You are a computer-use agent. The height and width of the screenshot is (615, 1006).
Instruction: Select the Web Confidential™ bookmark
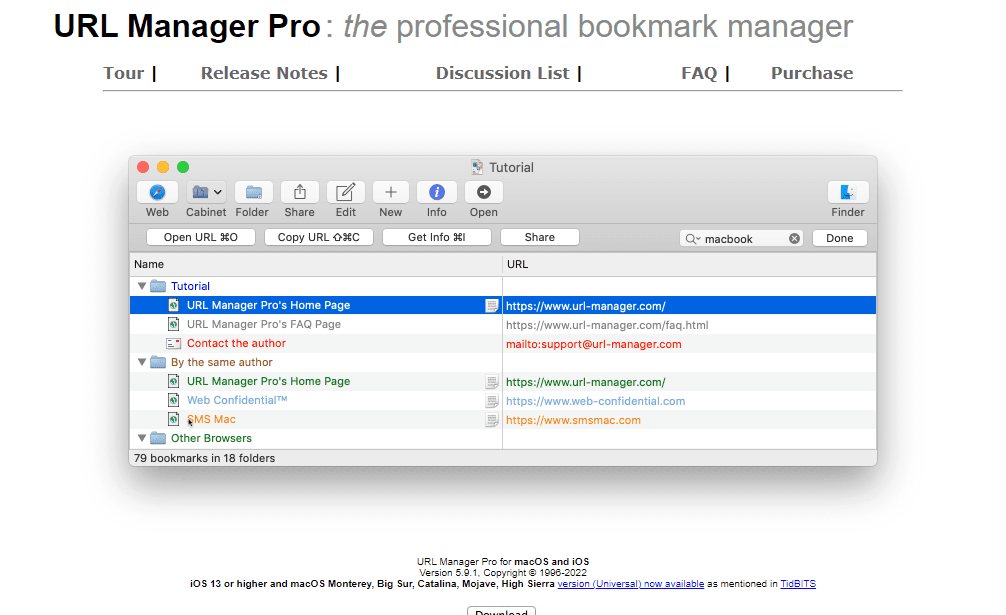(237, 400)
